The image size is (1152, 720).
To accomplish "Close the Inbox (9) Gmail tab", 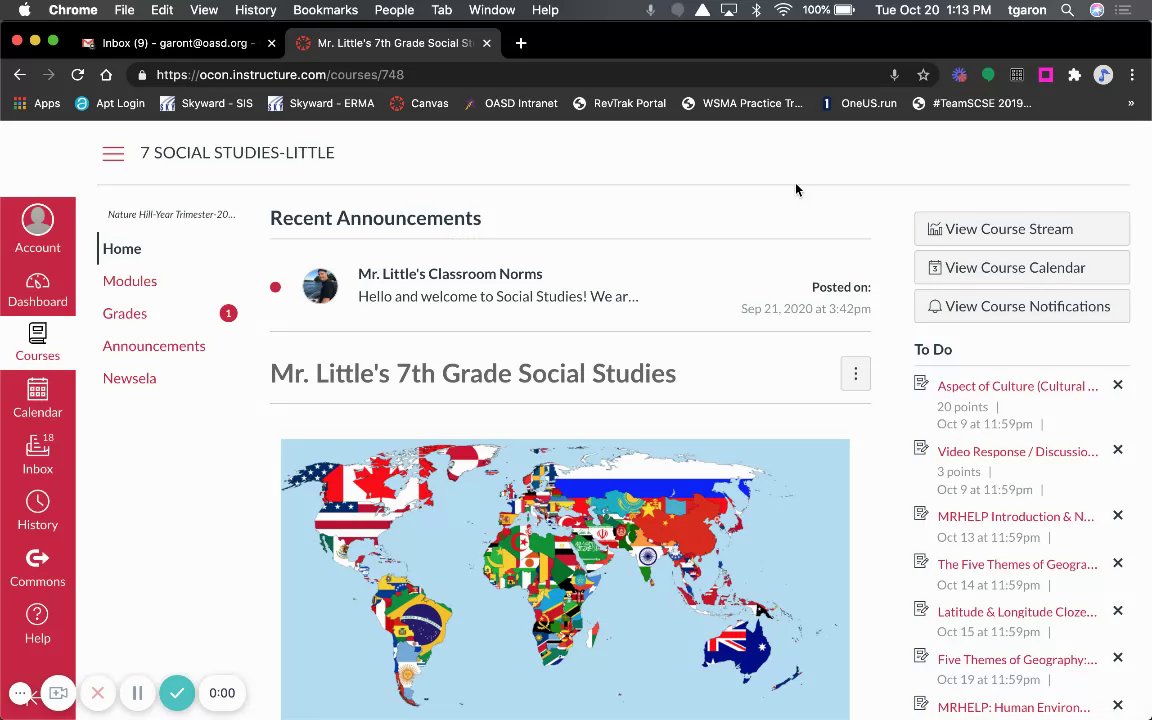I will pos(271,43).
